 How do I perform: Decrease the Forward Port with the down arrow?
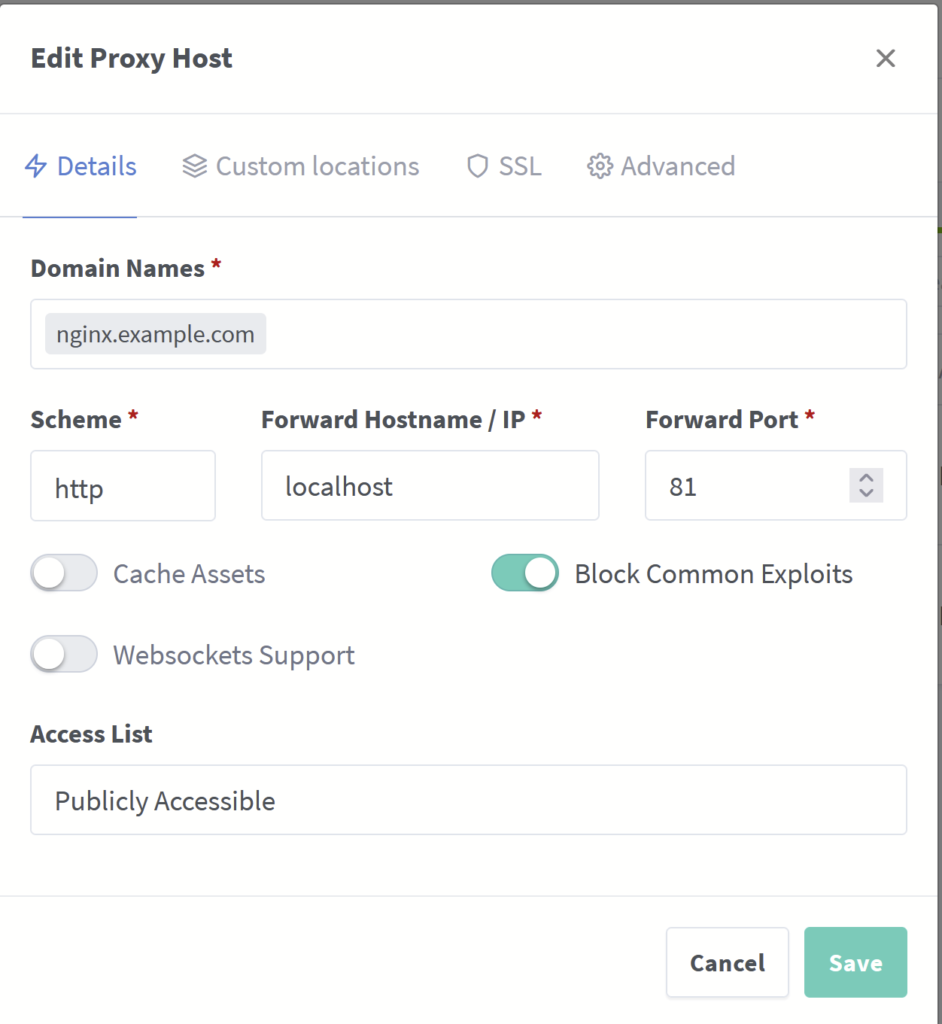pos(866,493)
